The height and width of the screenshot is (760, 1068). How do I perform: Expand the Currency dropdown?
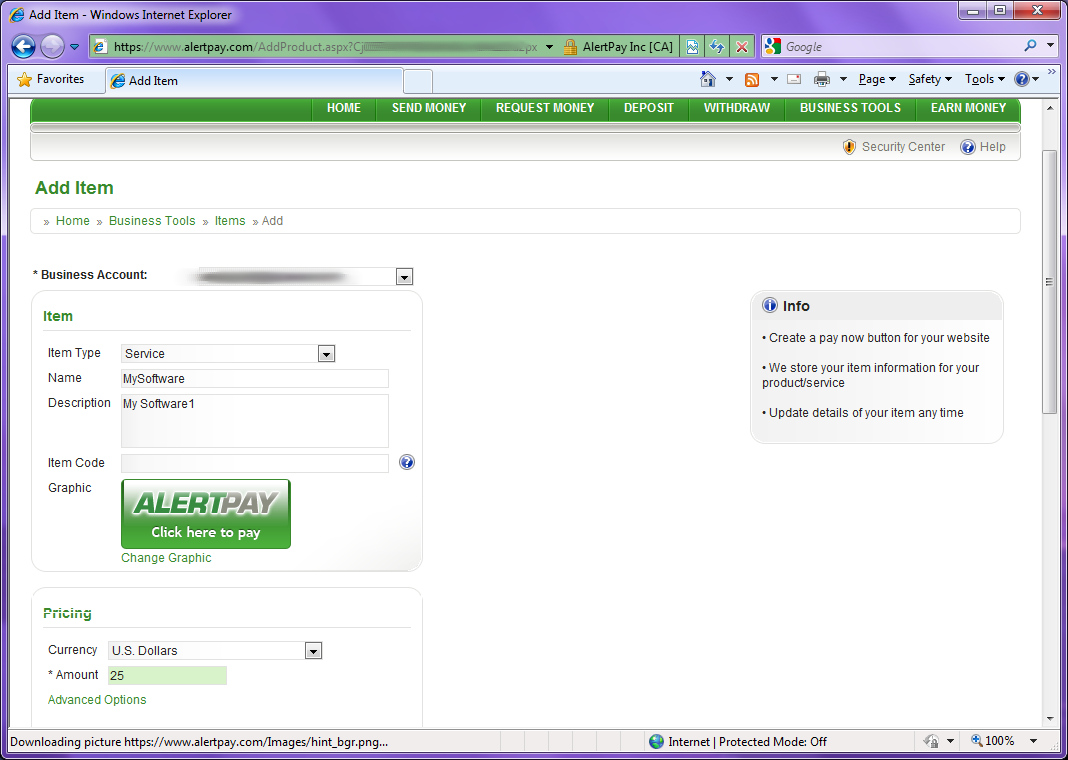[313, 650]
